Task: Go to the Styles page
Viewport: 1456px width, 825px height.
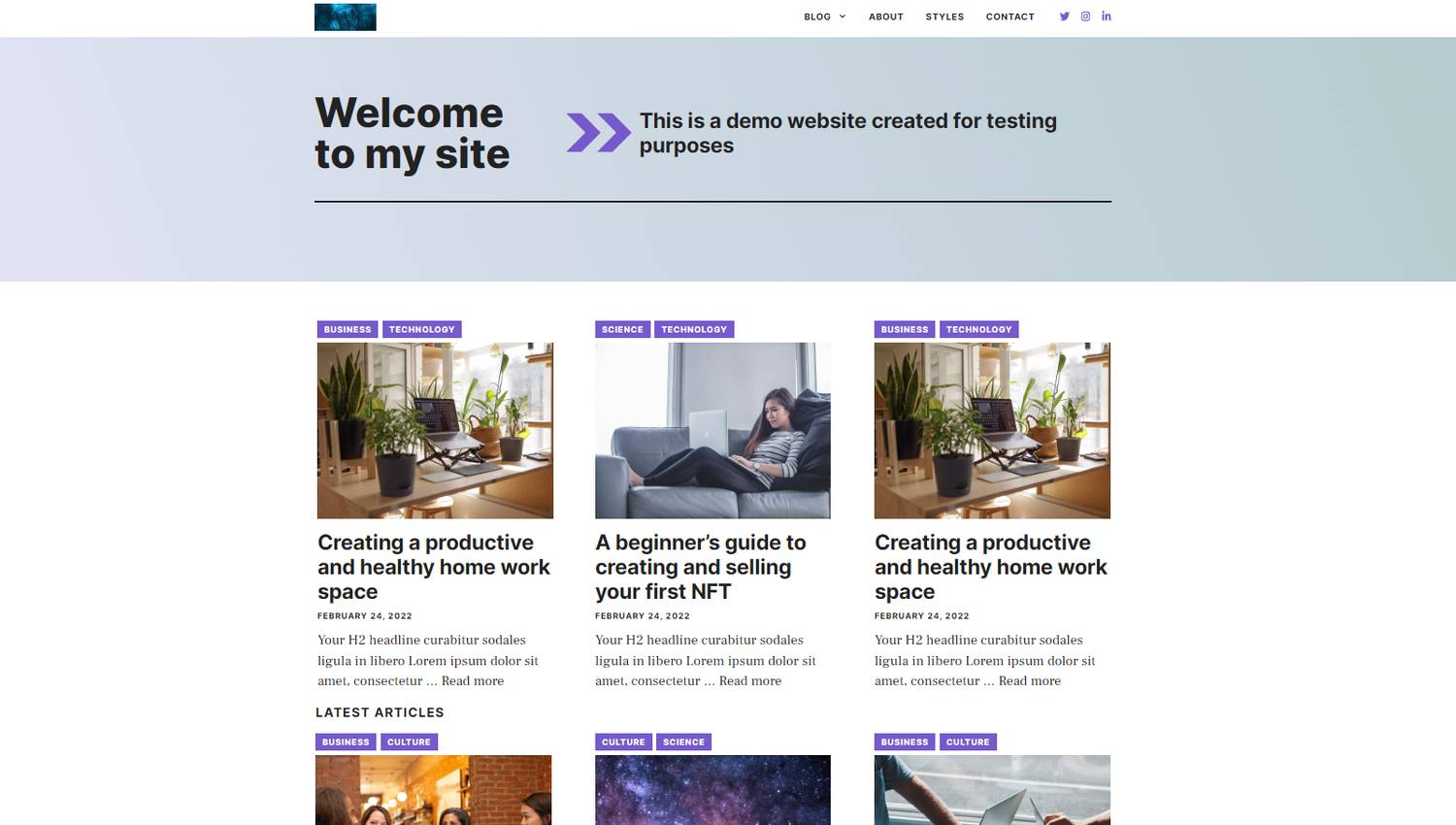Action: pos(944,16)
